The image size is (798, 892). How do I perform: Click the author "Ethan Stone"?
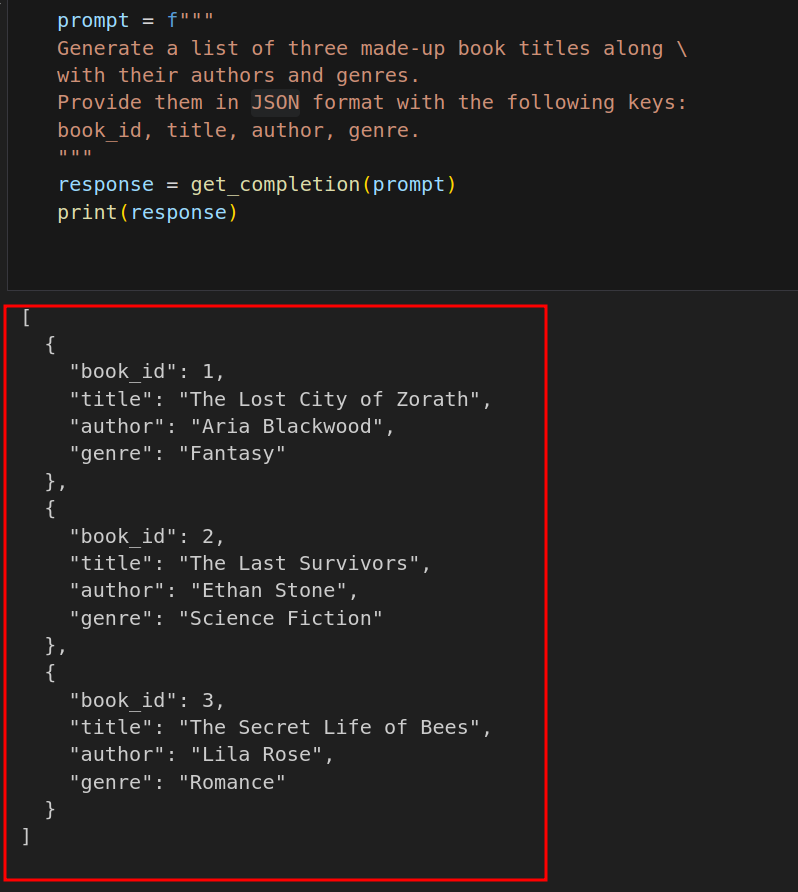(268, 590)
